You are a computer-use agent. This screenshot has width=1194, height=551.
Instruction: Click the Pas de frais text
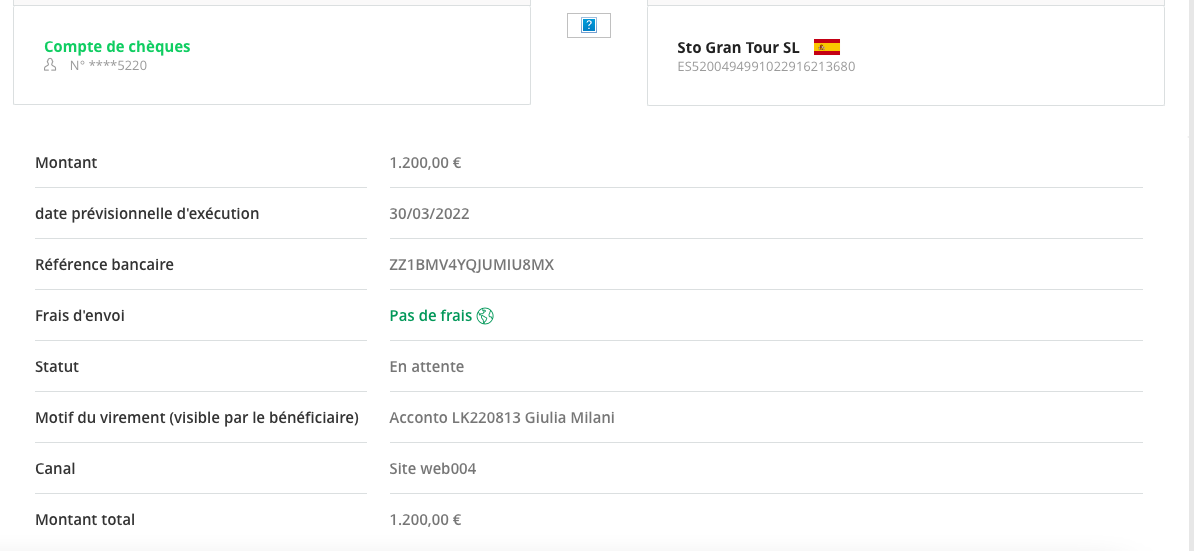tap(431, 316)
